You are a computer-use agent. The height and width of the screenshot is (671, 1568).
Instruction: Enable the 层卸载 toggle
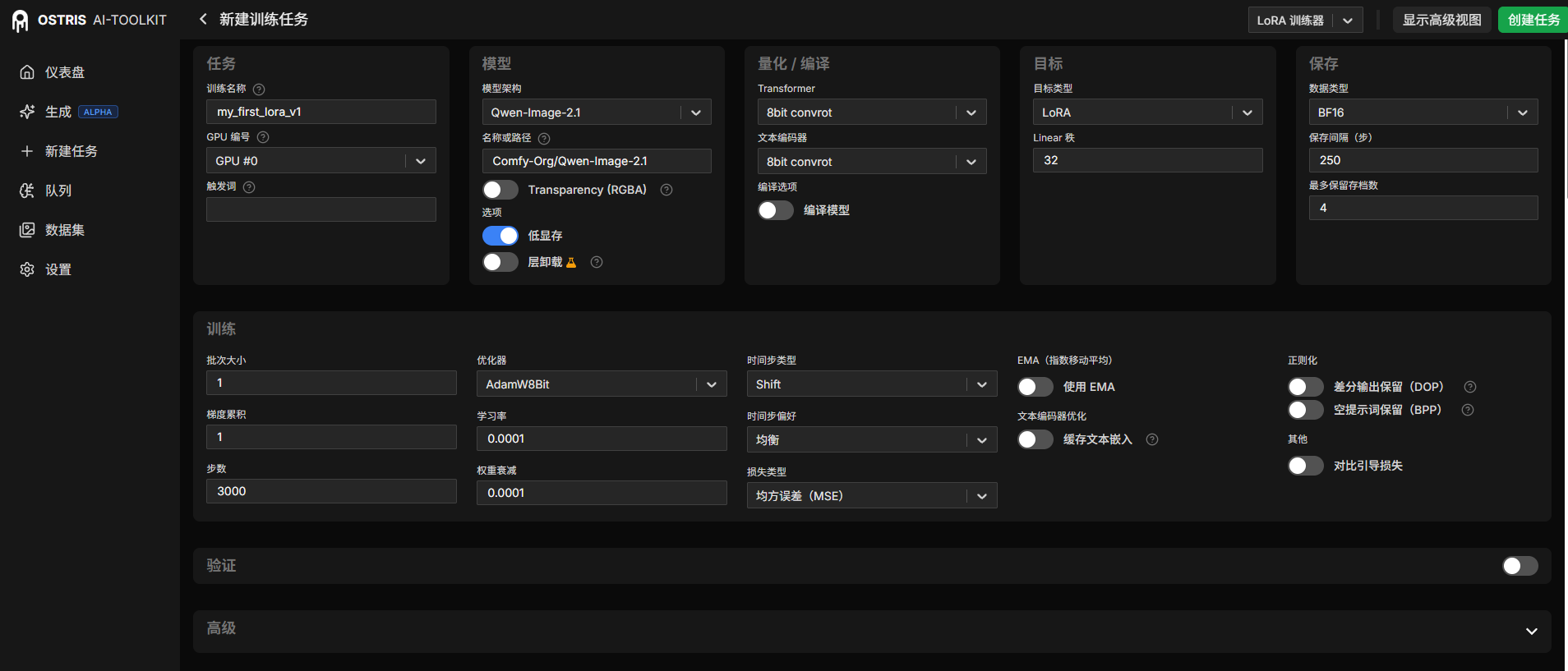click(500, 262)
